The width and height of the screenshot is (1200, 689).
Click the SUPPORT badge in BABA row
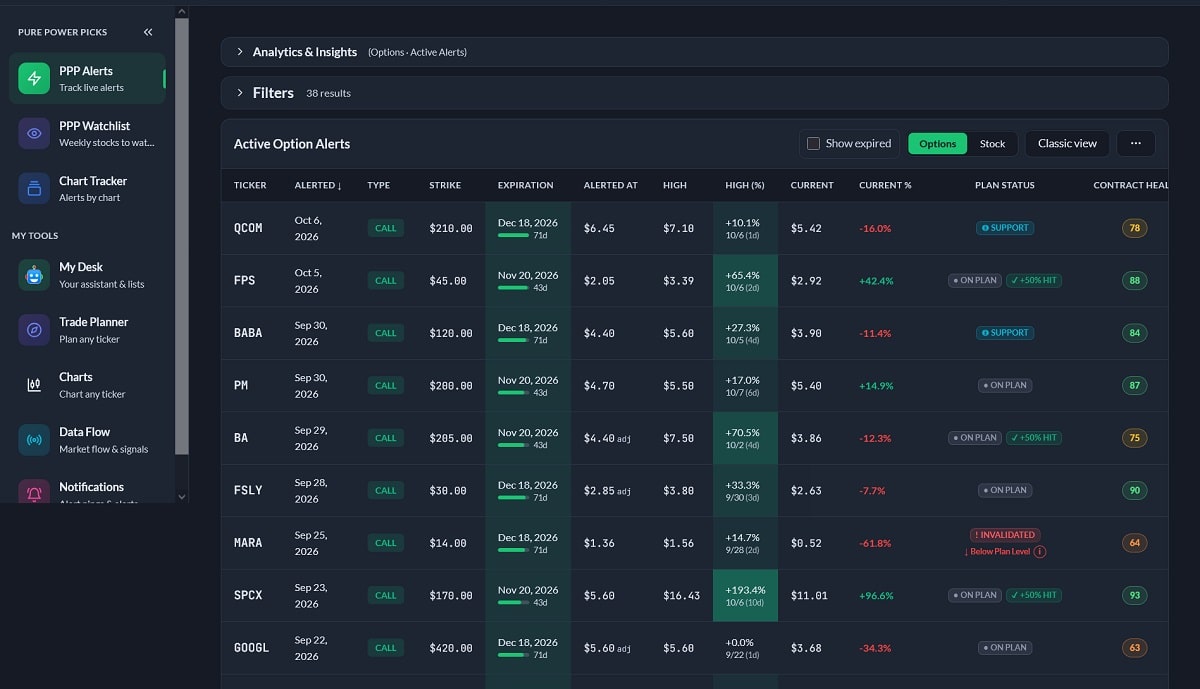click(1005, 333)
